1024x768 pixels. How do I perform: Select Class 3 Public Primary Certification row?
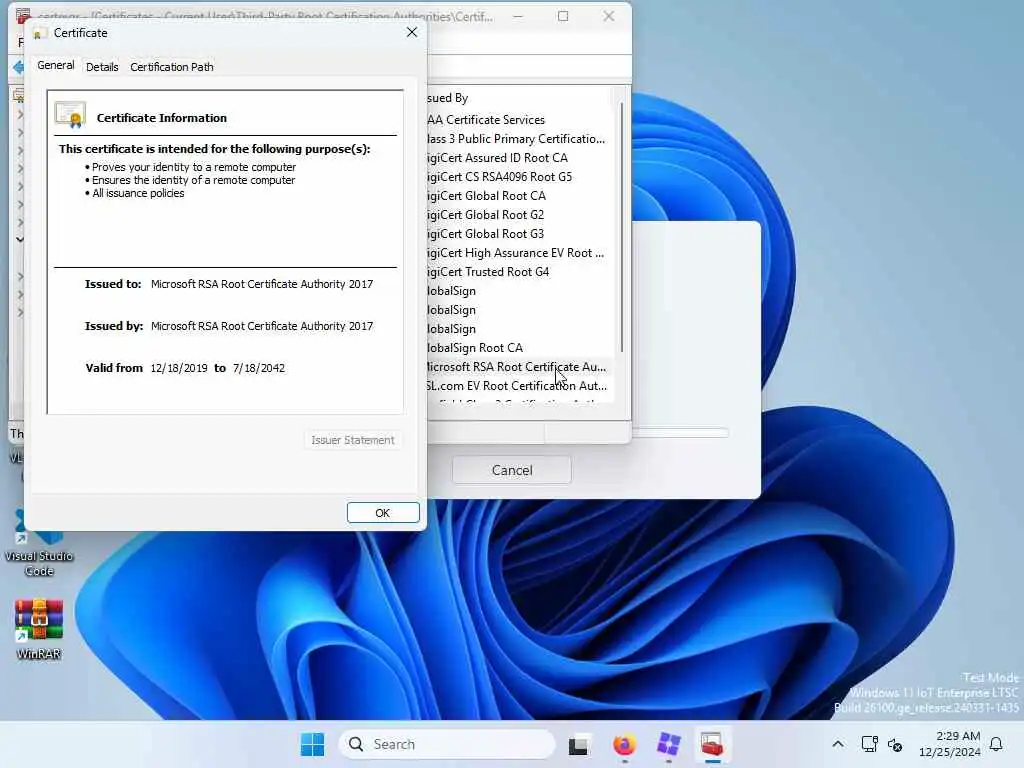(519, 138)
